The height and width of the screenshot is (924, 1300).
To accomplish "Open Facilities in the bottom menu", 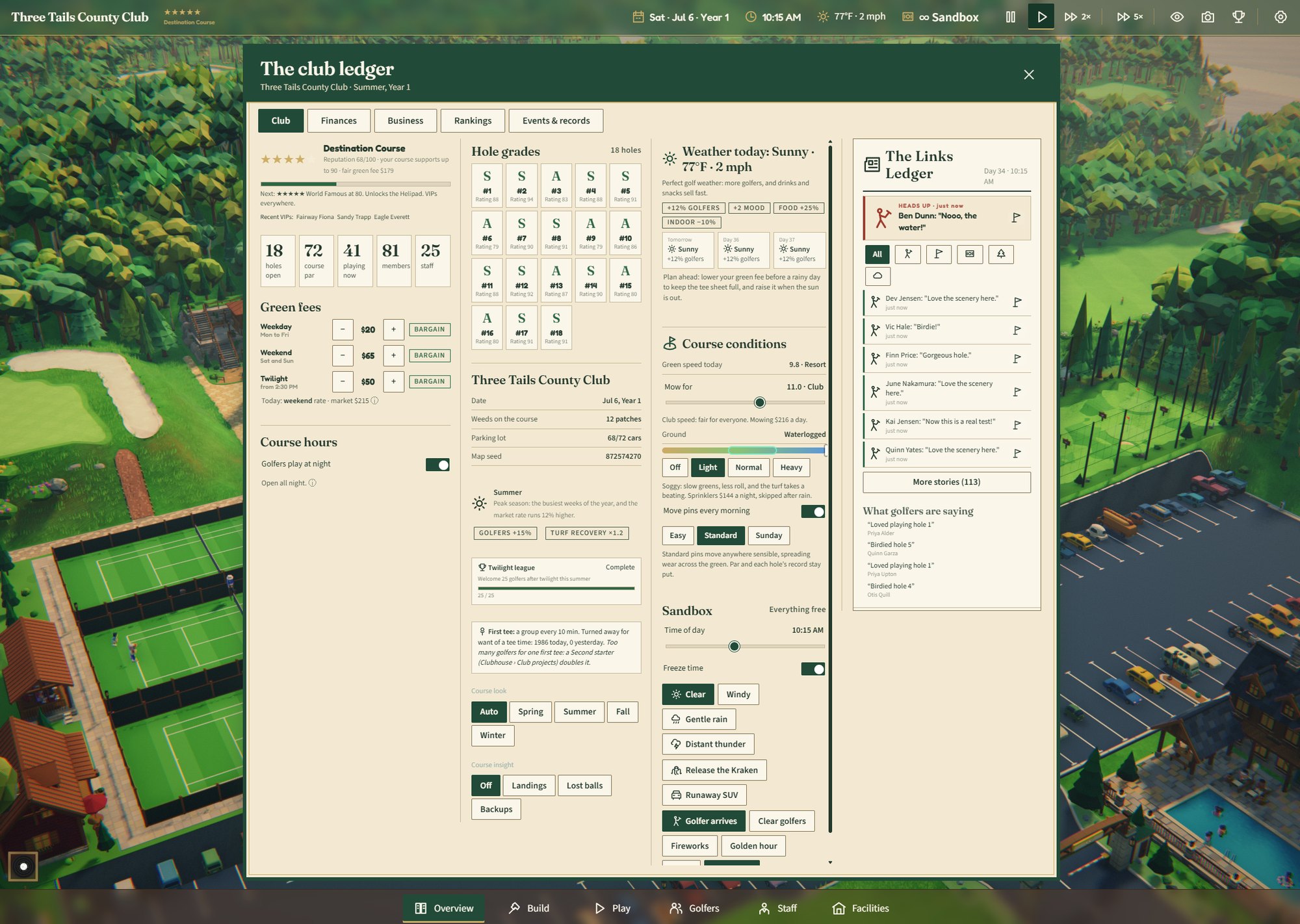I will pos(861,908).
